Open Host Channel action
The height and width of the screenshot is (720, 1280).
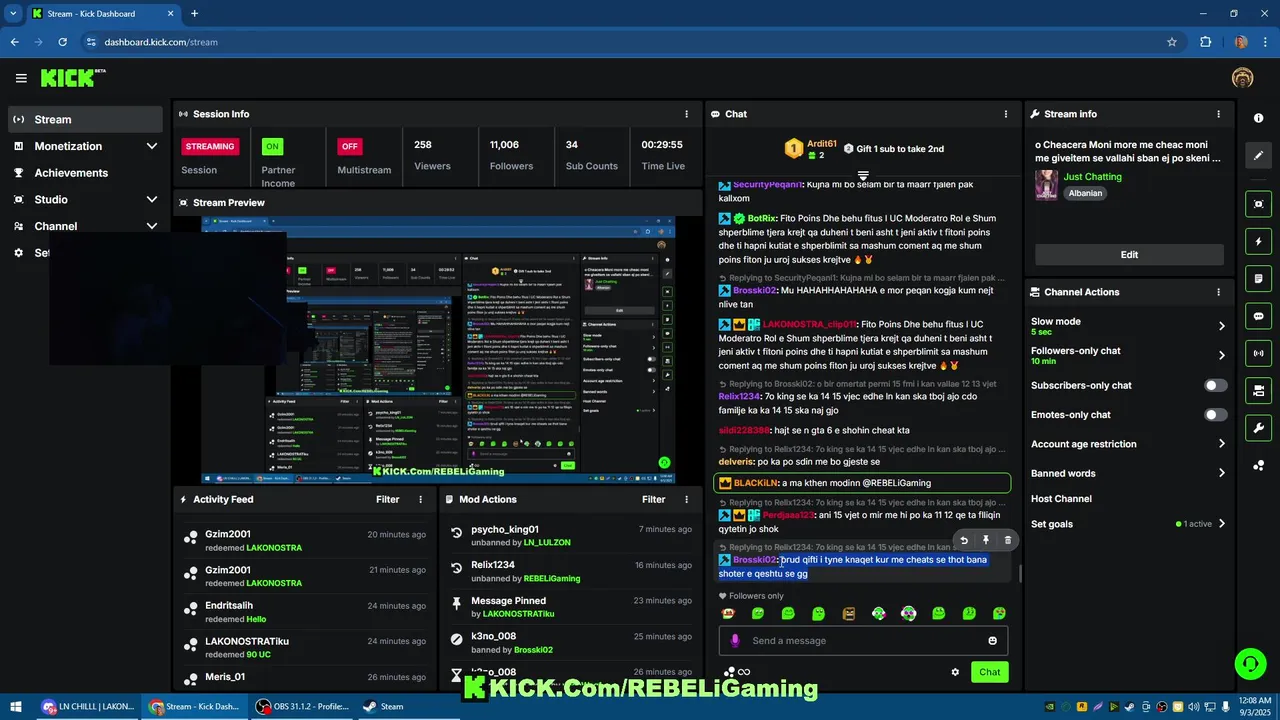(1061, 499)
